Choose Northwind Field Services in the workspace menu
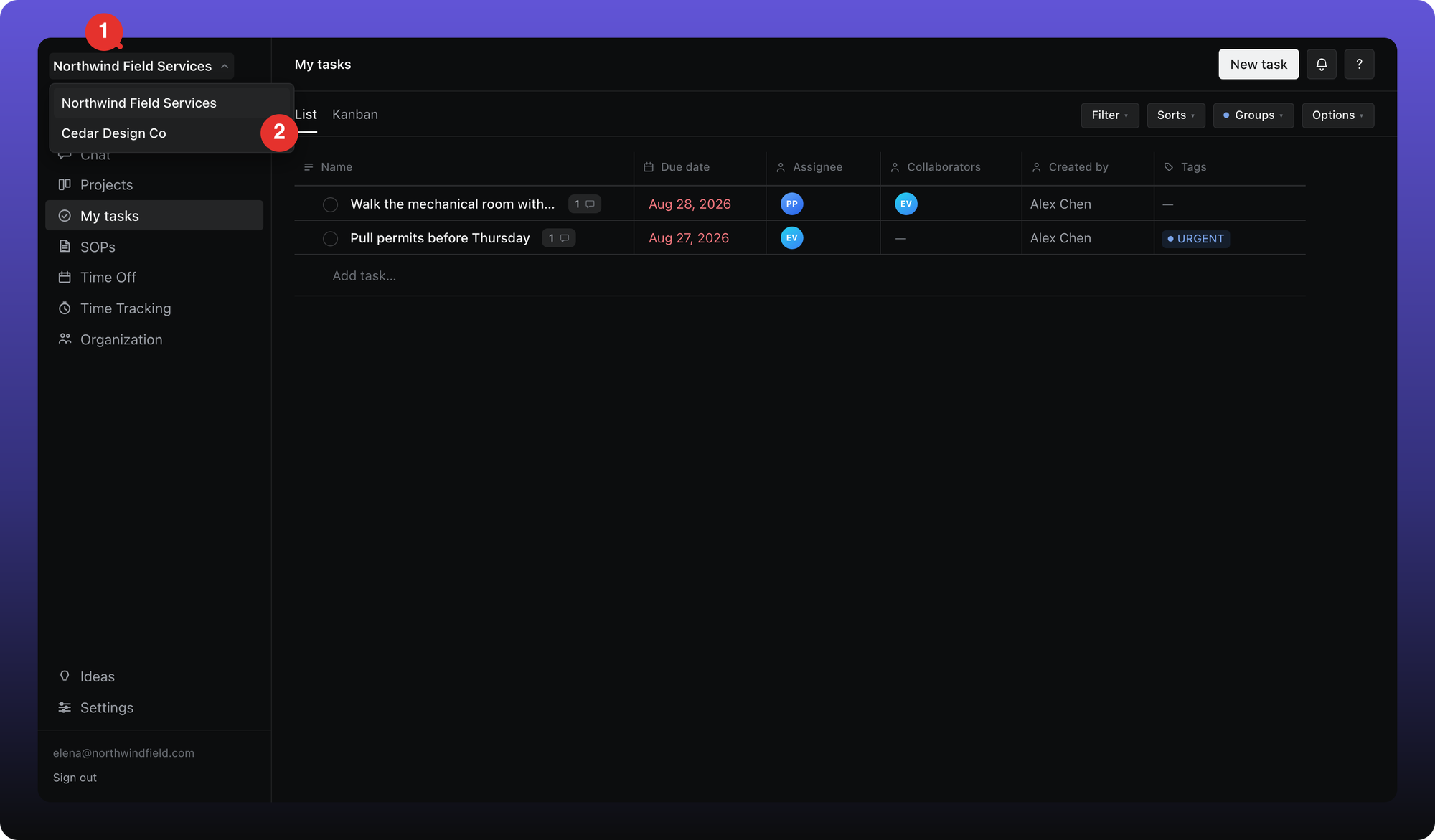The height and width of the screenshot is (840, 1435). tap(171, 103)
